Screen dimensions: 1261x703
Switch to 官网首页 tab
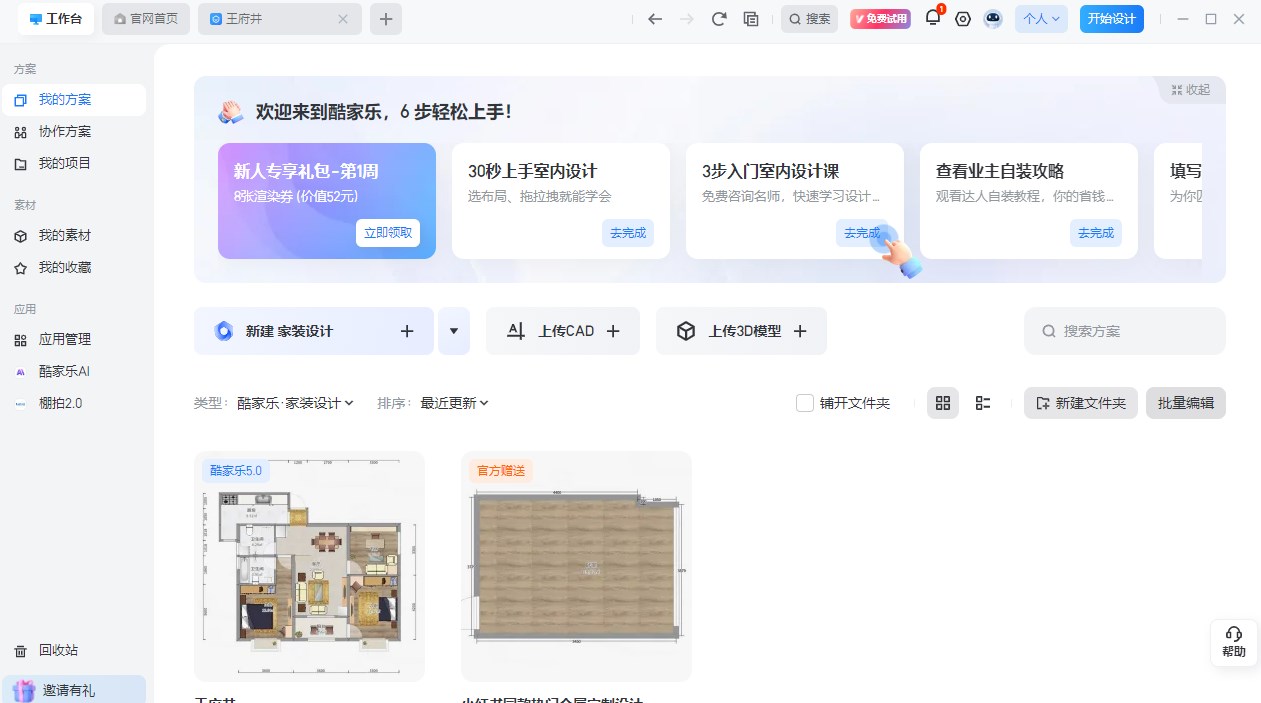click(x=146, y=19)
